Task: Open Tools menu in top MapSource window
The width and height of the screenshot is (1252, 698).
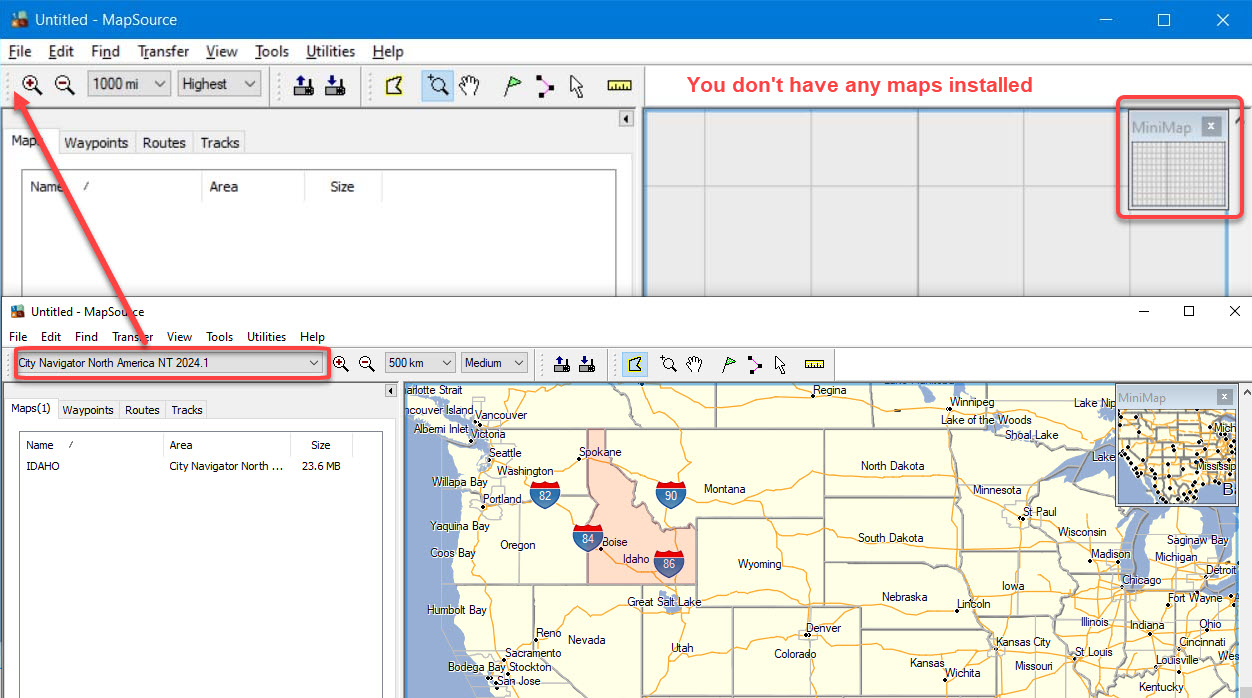Action: coord(271,51)
